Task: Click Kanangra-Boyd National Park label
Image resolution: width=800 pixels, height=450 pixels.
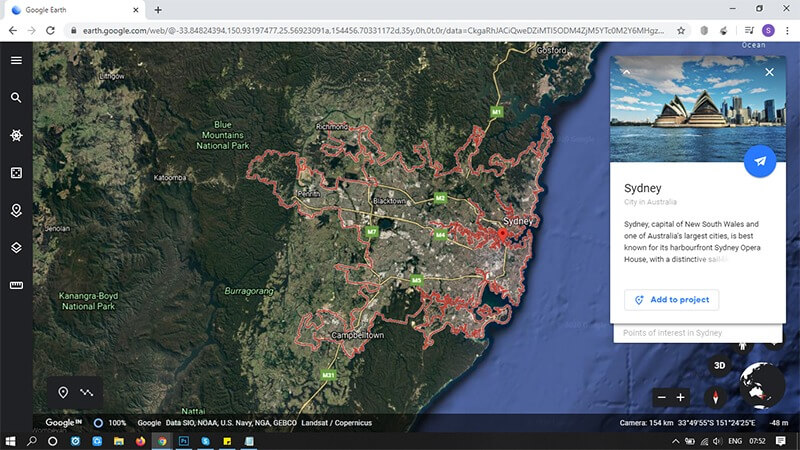Action: (88, 301)
